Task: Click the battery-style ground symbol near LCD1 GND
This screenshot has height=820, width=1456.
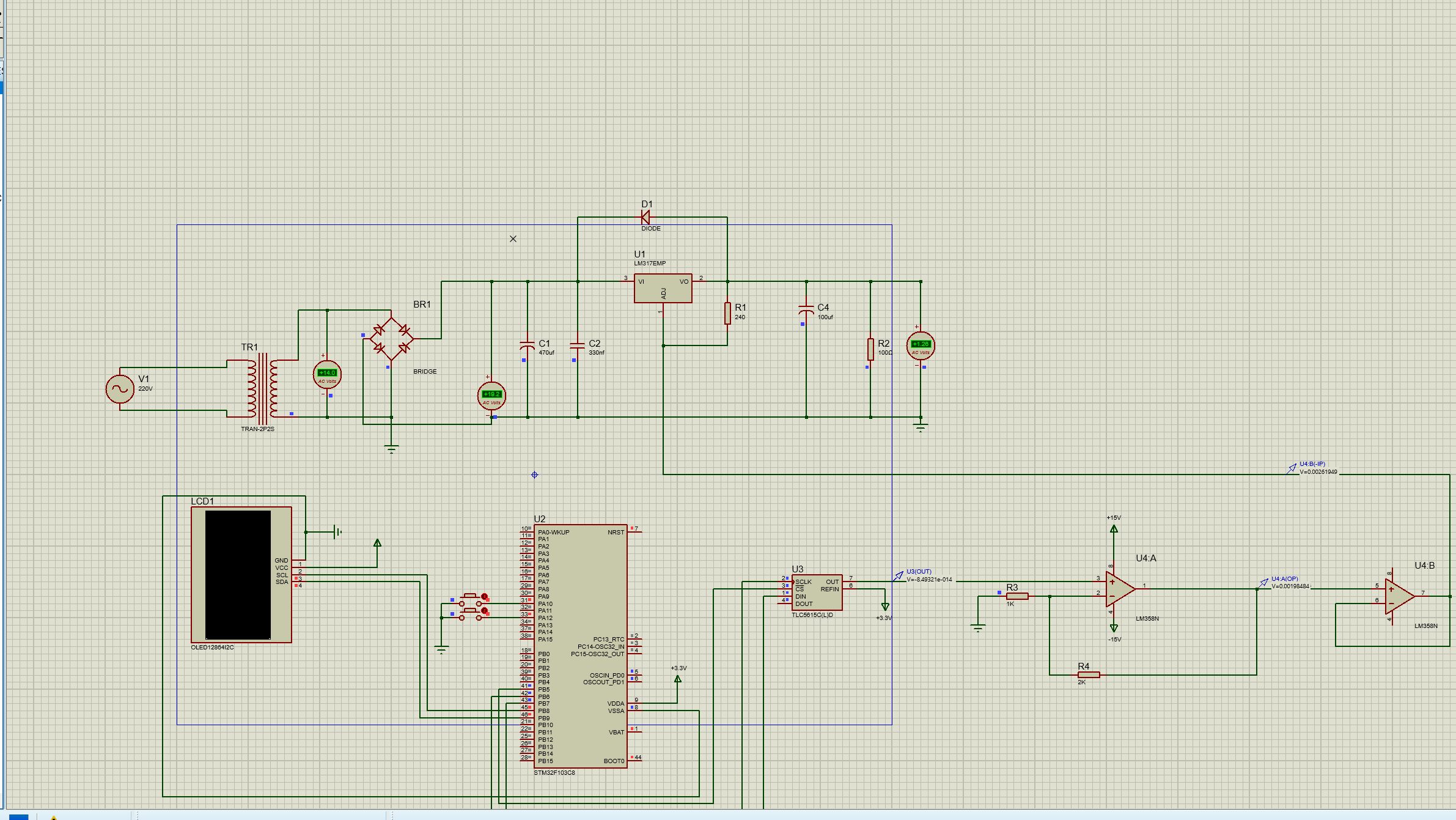Action: pyautogui.click(x=338, y=532)
